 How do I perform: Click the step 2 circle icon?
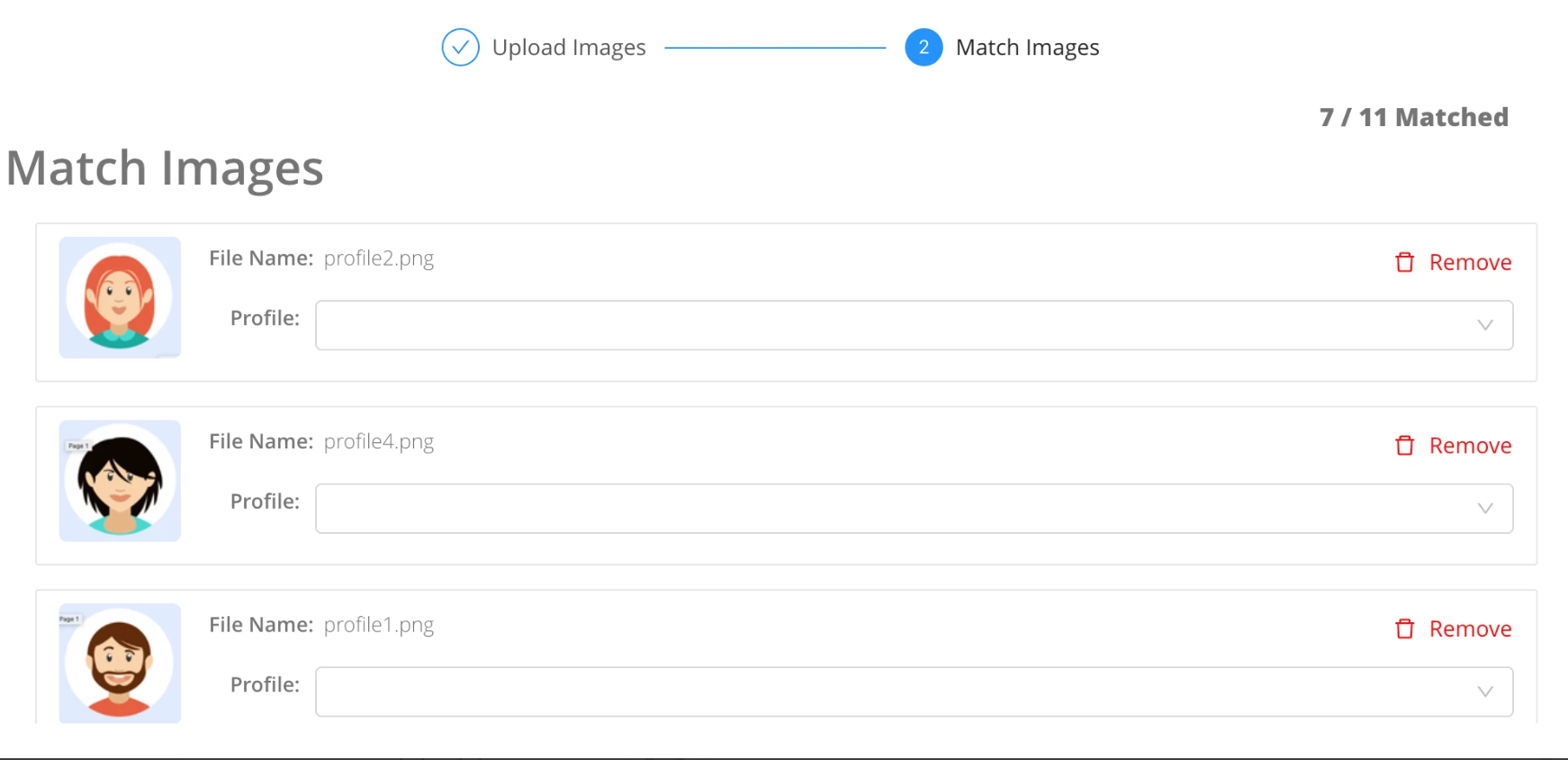pos(924,48)
